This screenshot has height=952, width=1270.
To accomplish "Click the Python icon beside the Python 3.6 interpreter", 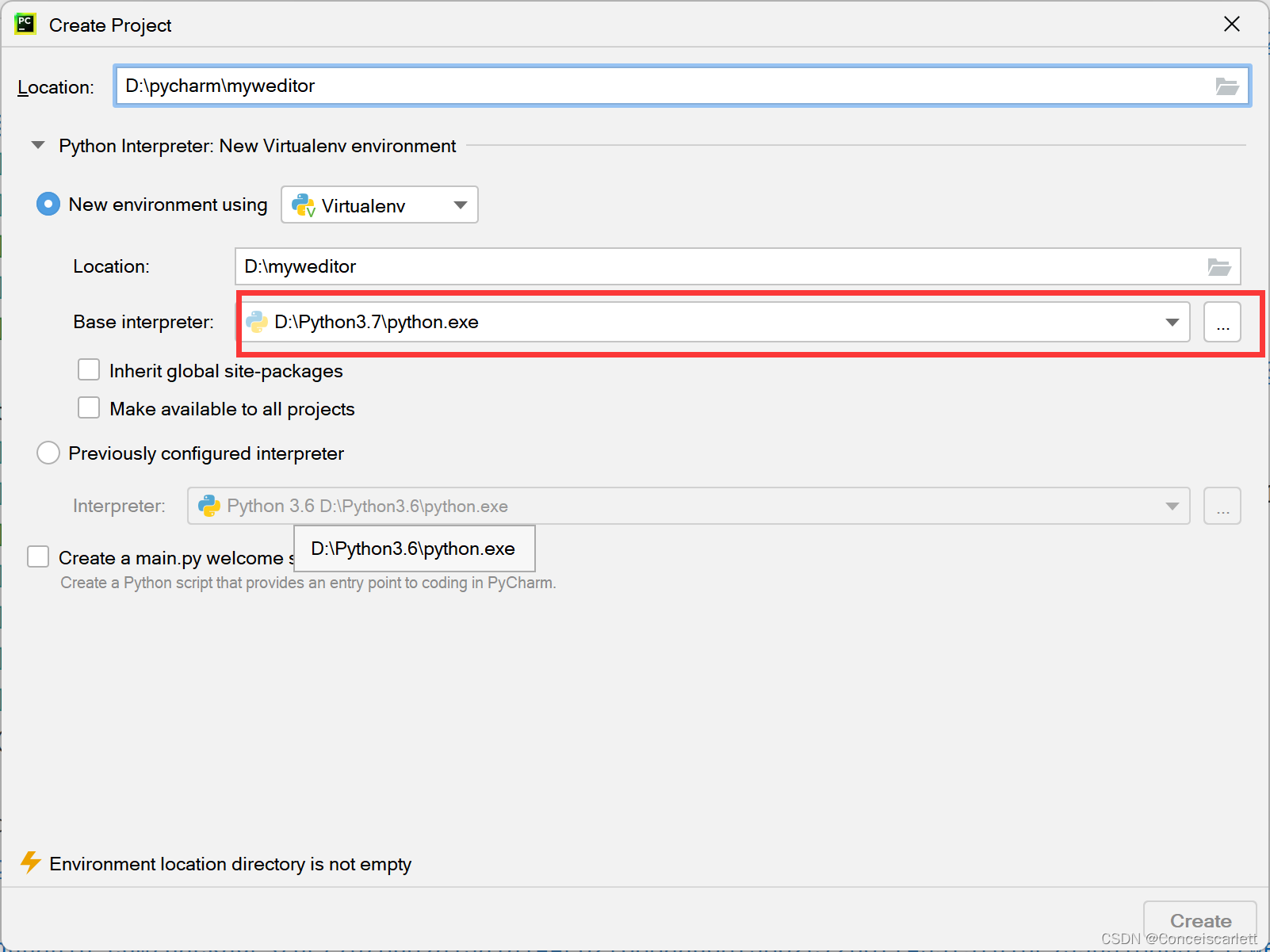I will (x=208, y=506).
